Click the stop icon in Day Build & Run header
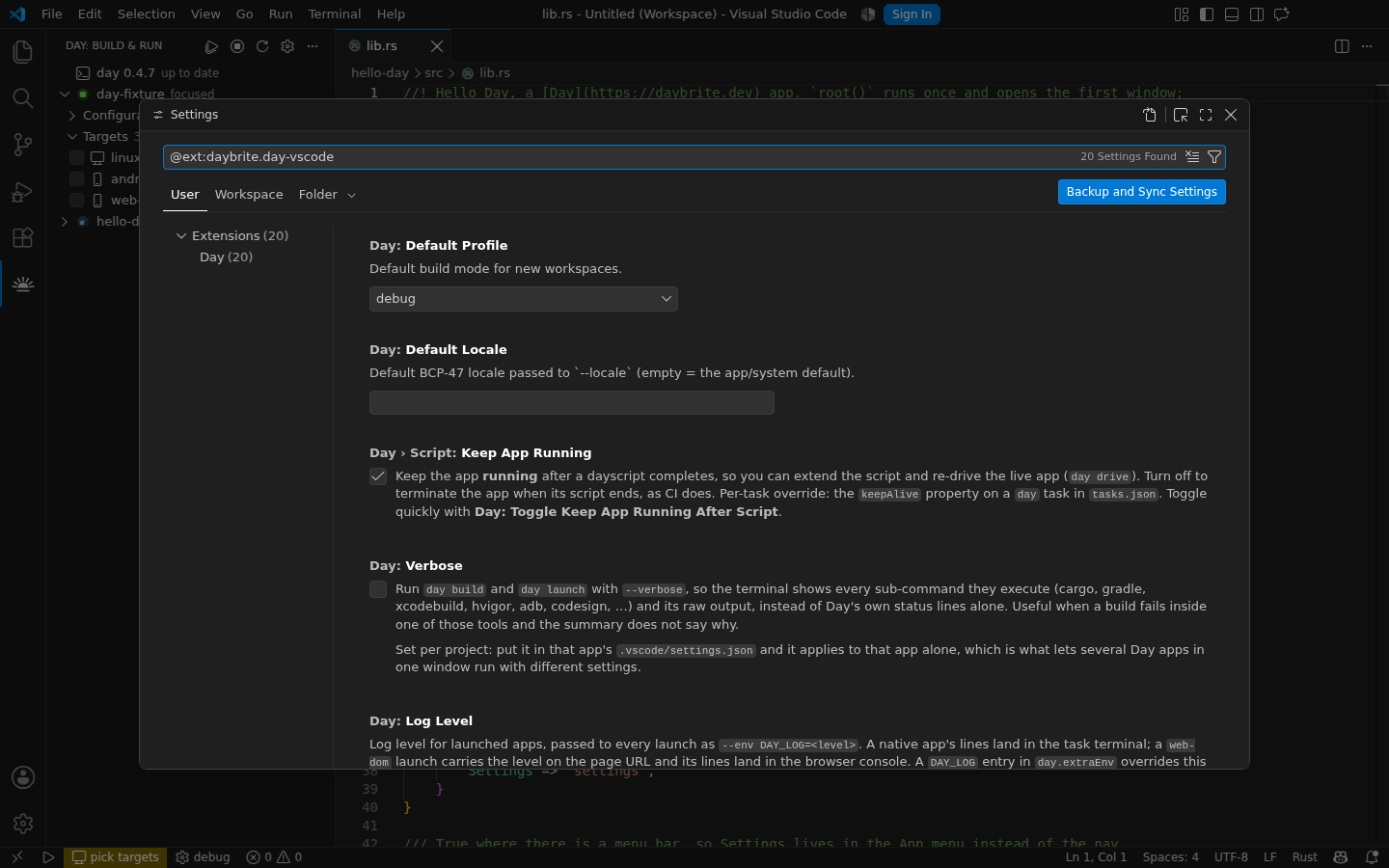This screenshot has height=868, width=1389. point(237,46)
